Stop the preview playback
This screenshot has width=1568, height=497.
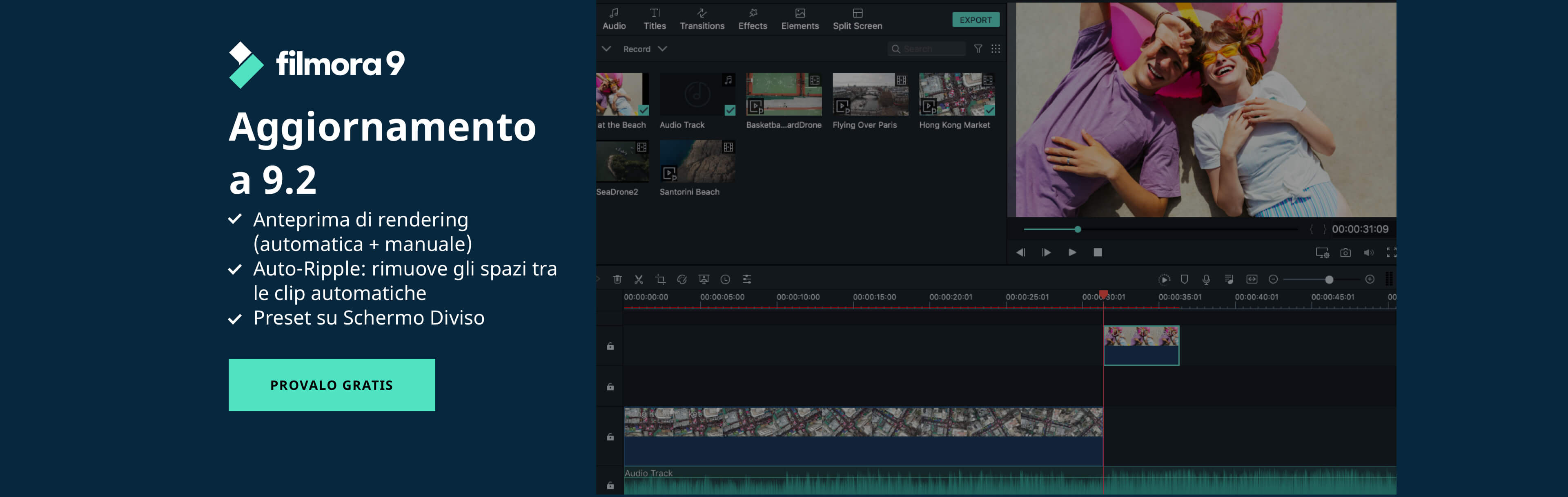[1098, 252]
